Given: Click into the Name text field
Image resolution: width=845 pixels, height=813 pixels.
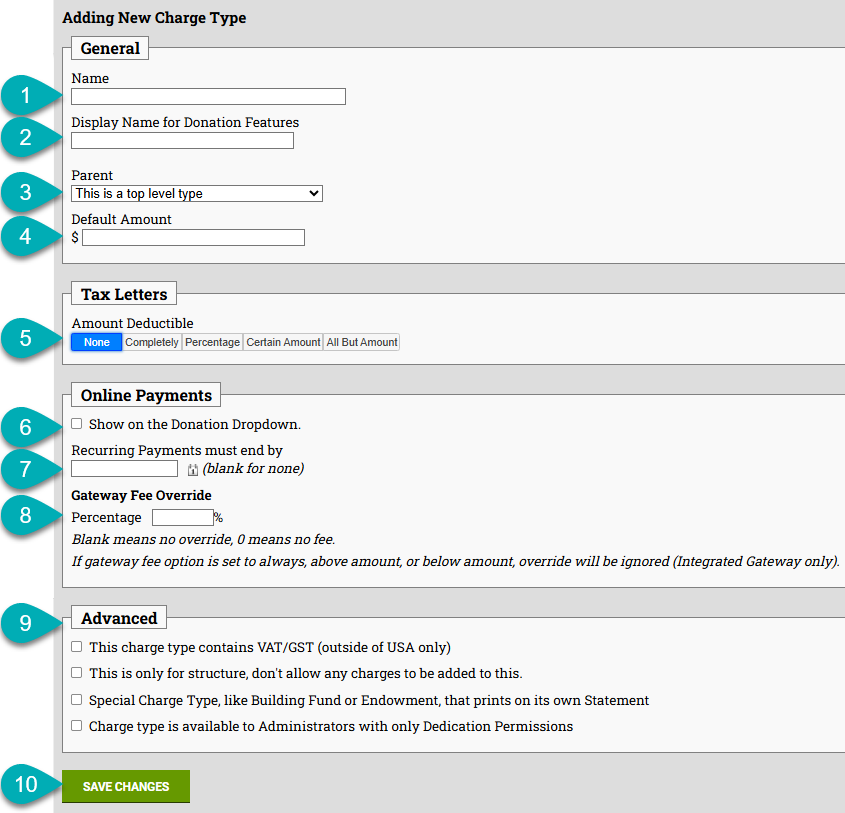Looking at the screenshot, I should coord(208,97).
